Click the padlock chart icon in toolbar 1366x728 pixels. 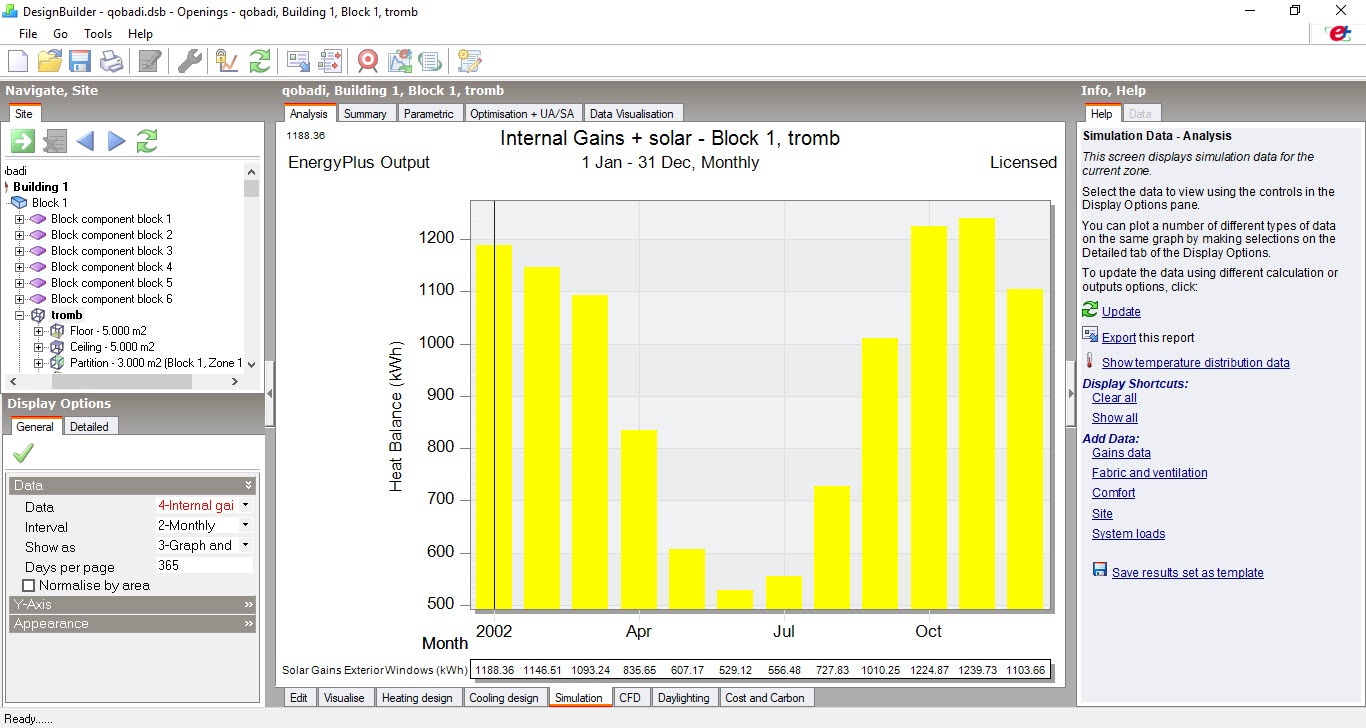[227, 61]
